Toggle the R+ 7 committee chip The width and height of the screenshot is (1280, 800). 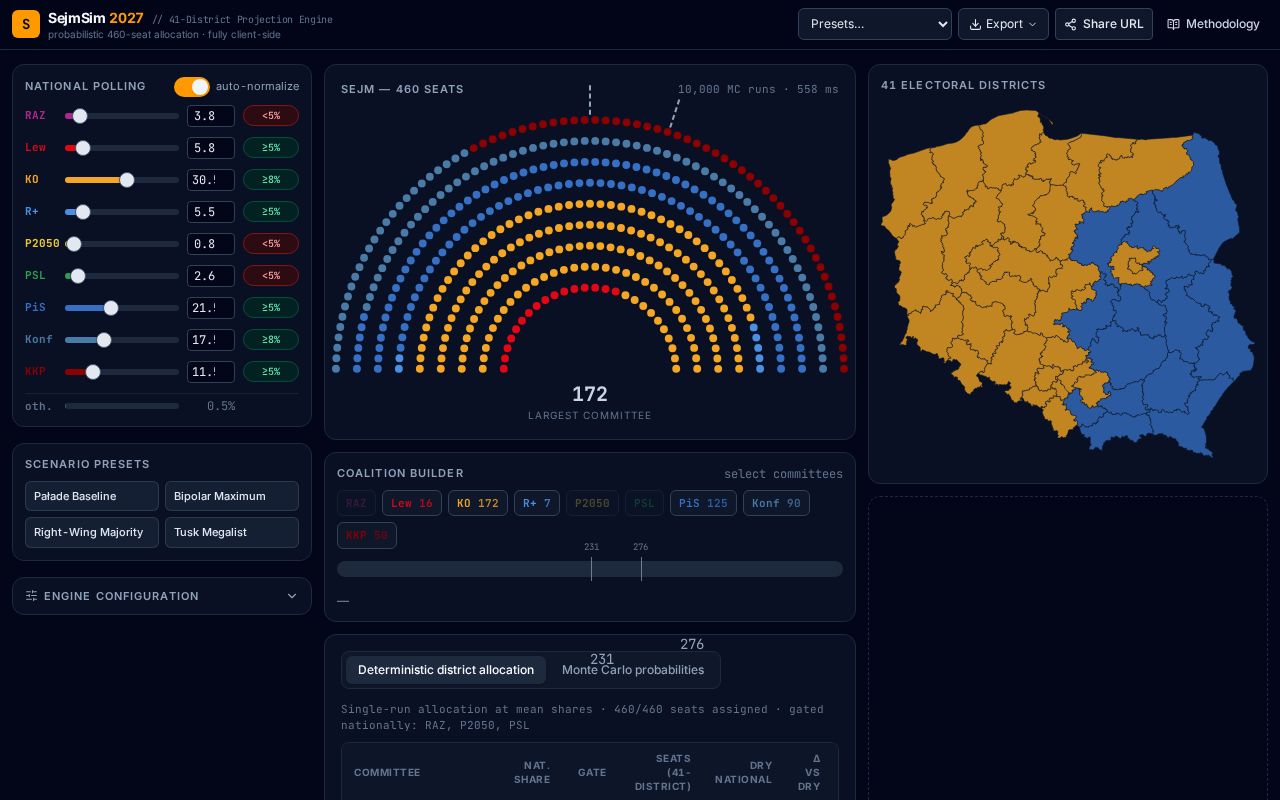click(537, 504)
